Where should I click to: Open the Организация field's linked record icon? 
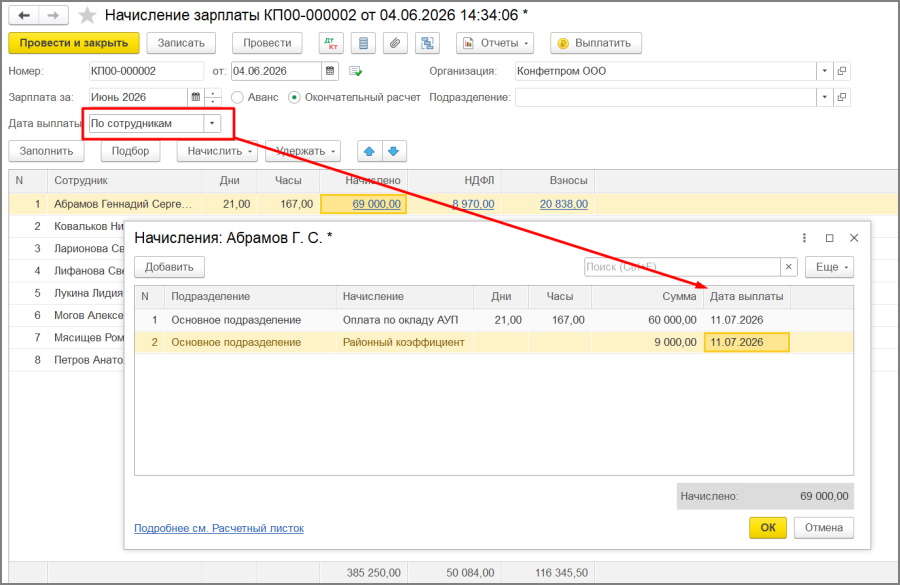841,71
